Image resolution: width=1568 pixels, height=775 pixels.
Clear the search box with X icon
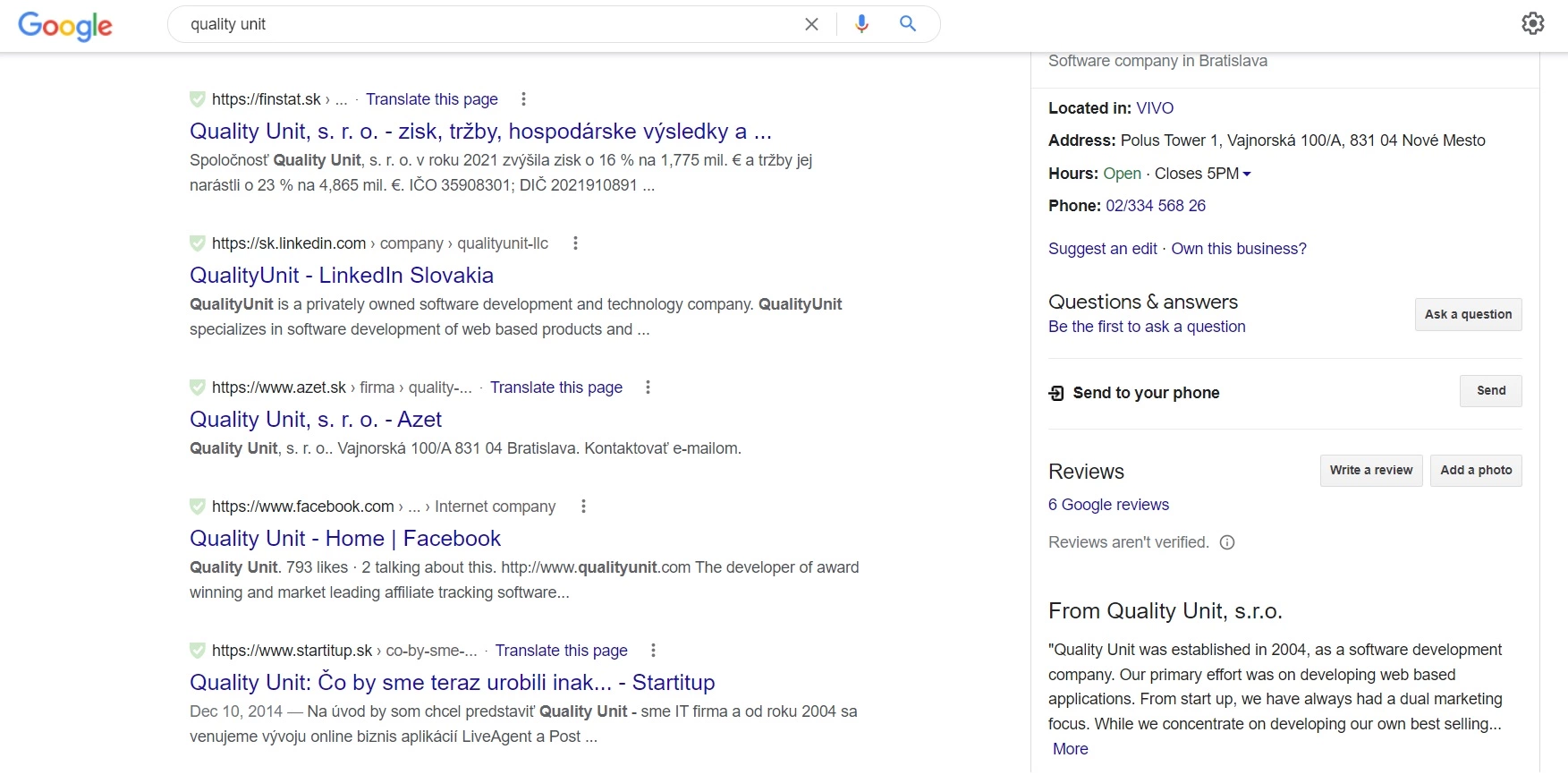[x=811, y=24]
